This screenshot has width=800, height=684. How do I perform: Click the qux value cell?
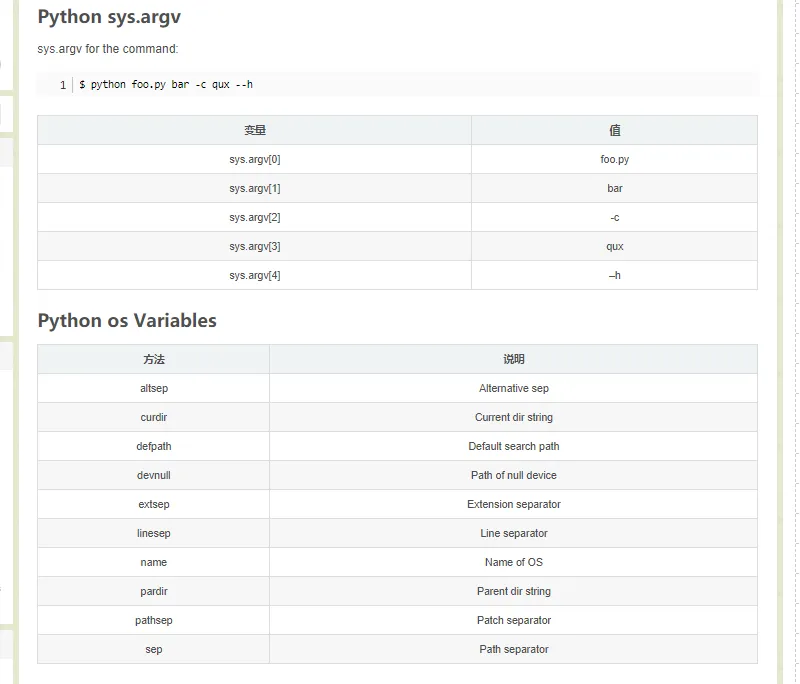(x=614, y=246)
